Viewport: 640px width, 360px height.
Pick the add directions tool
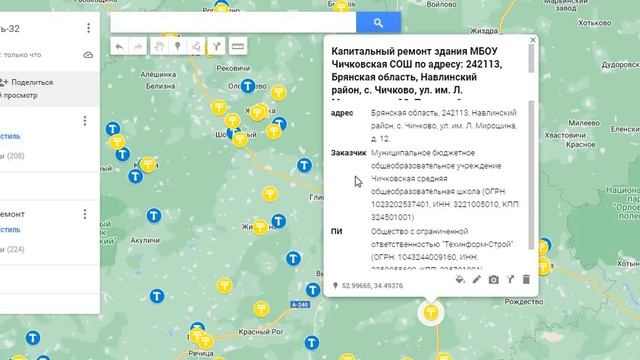(x=216, y=47)
